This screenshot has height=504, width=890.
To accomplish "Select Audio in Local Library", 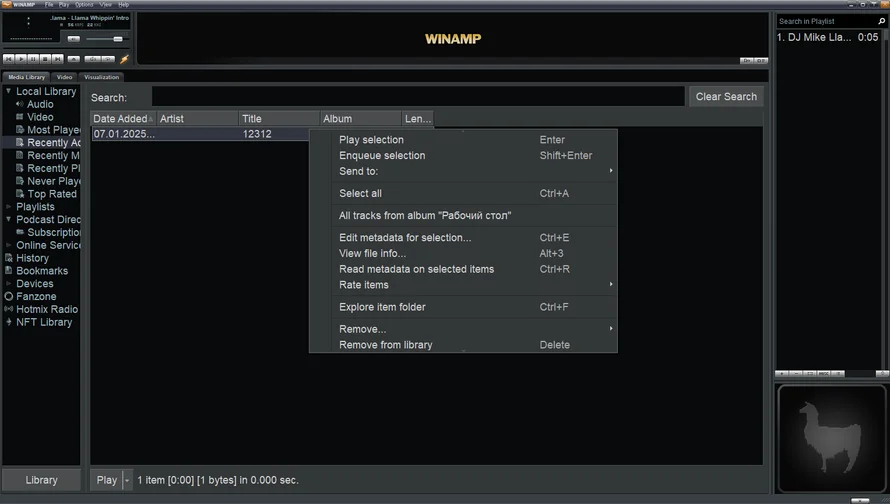I will click(40, 104).
